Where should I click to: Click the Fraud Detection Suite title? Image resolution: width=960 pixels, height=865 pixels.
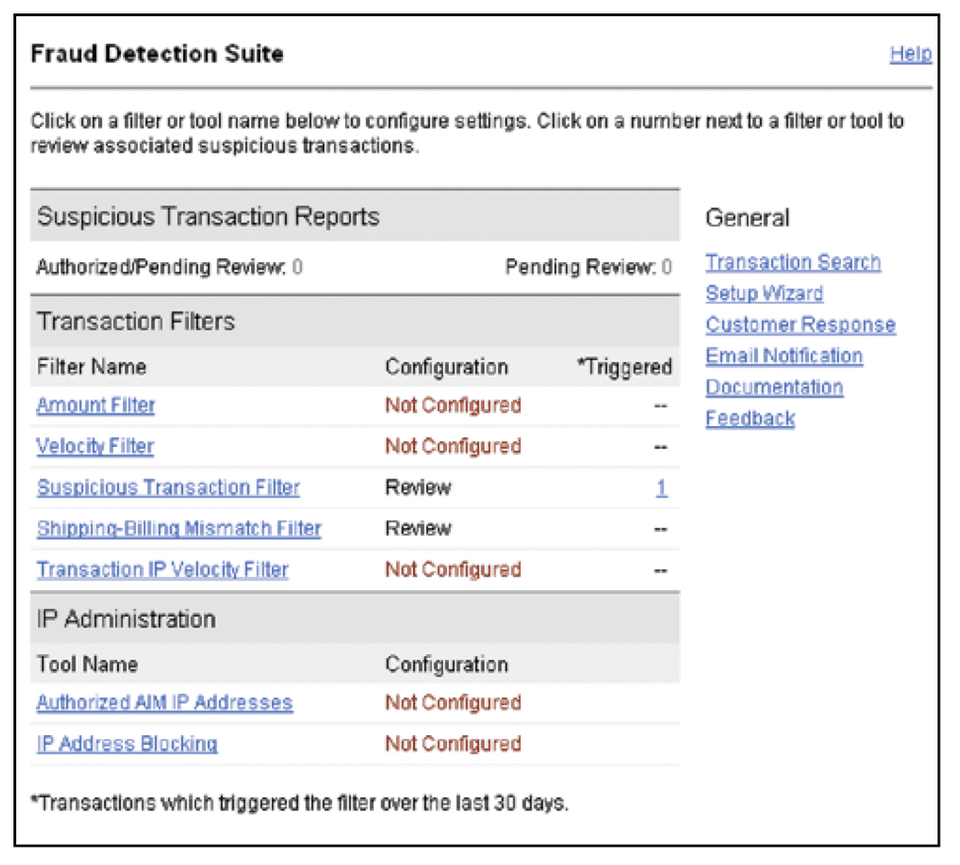[x=157, y=54]
